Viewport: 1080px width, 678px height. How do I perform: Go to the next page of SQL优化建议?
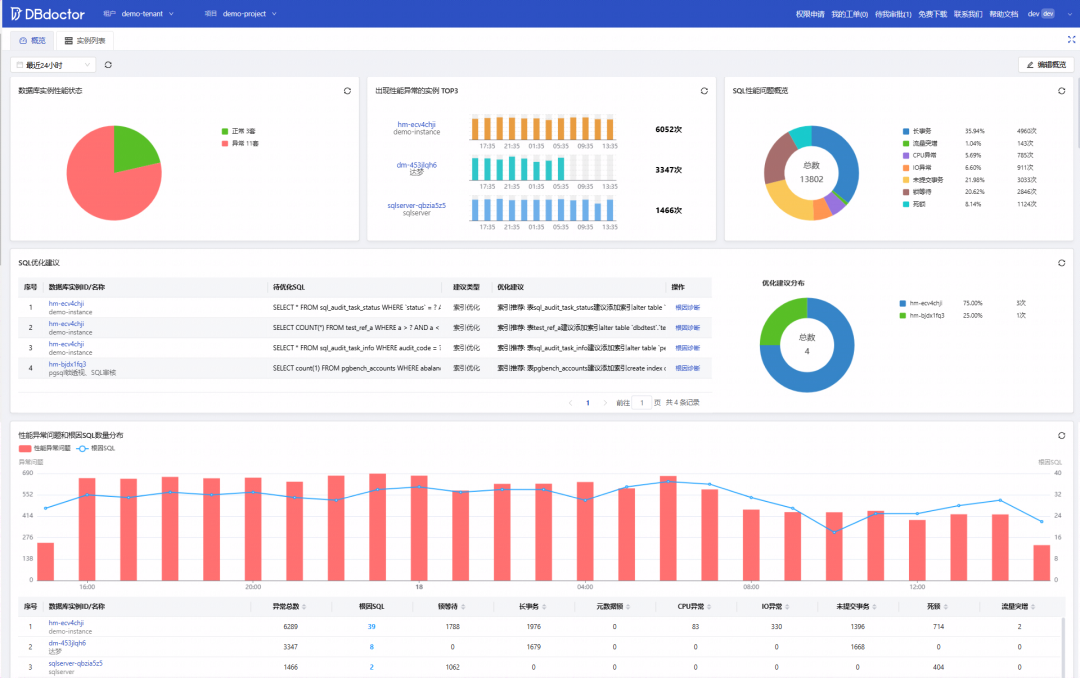[x=605, y=403]
